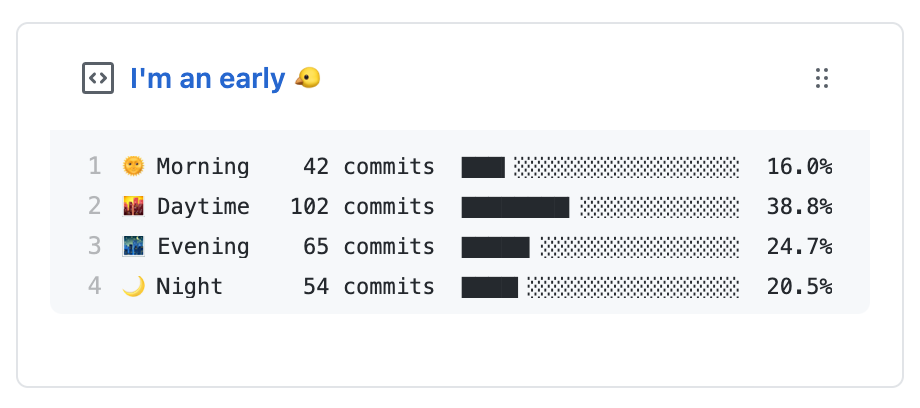Click the Evening commits progress bar
Image resolution: width=920 pixels, height=408 pixels.
click(600, 247)
